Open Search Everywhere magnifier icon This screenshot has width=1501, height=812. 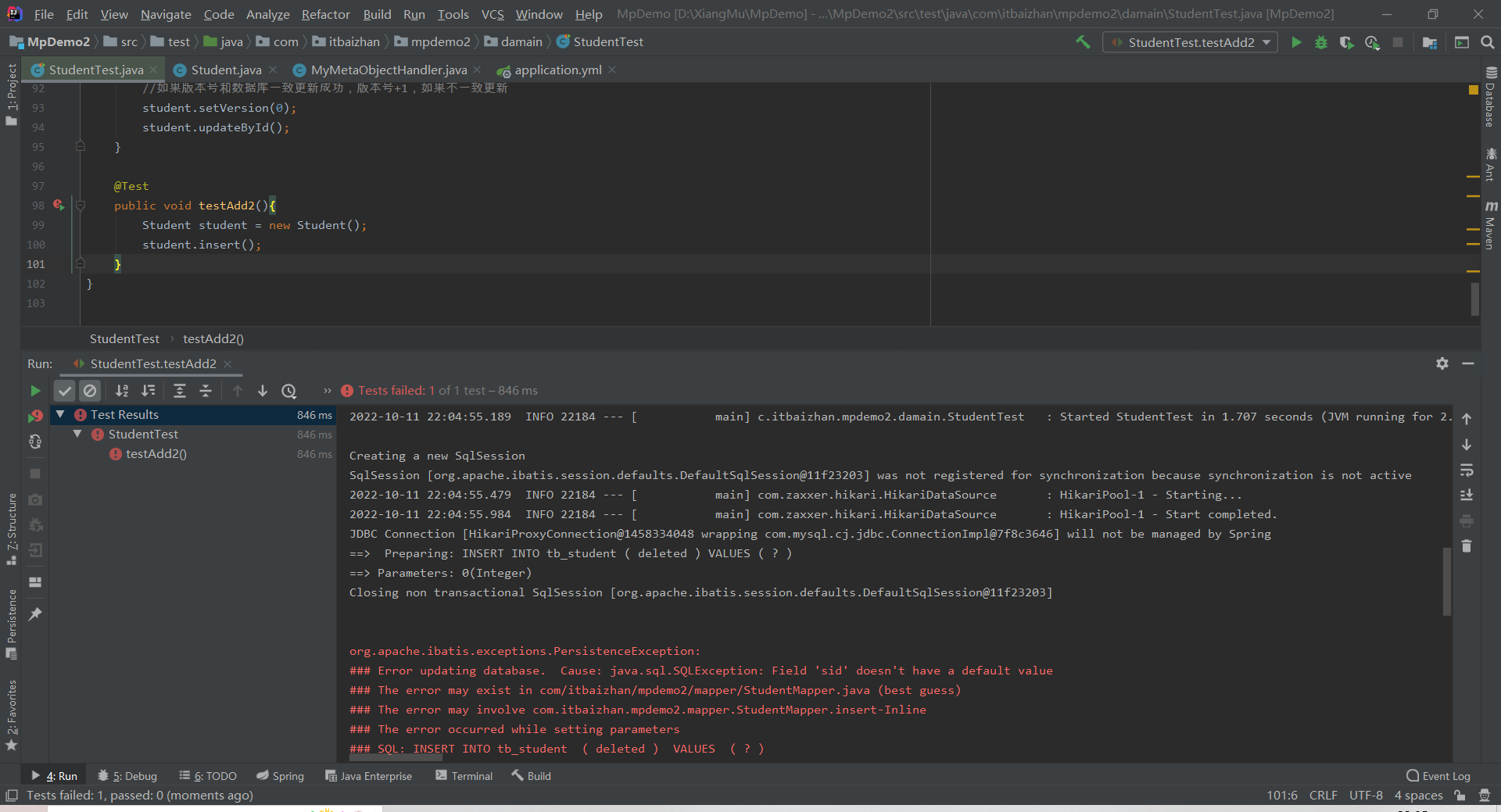tap(1487, 42)
